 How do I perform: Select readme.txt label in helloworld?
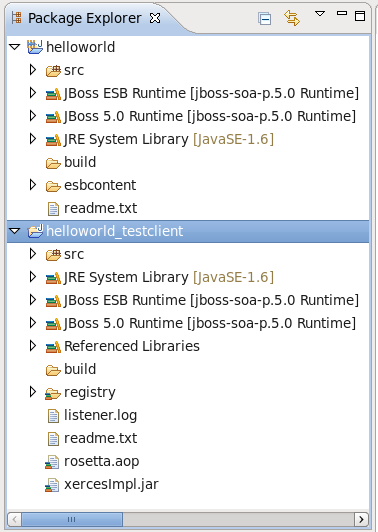pos(100,208)
